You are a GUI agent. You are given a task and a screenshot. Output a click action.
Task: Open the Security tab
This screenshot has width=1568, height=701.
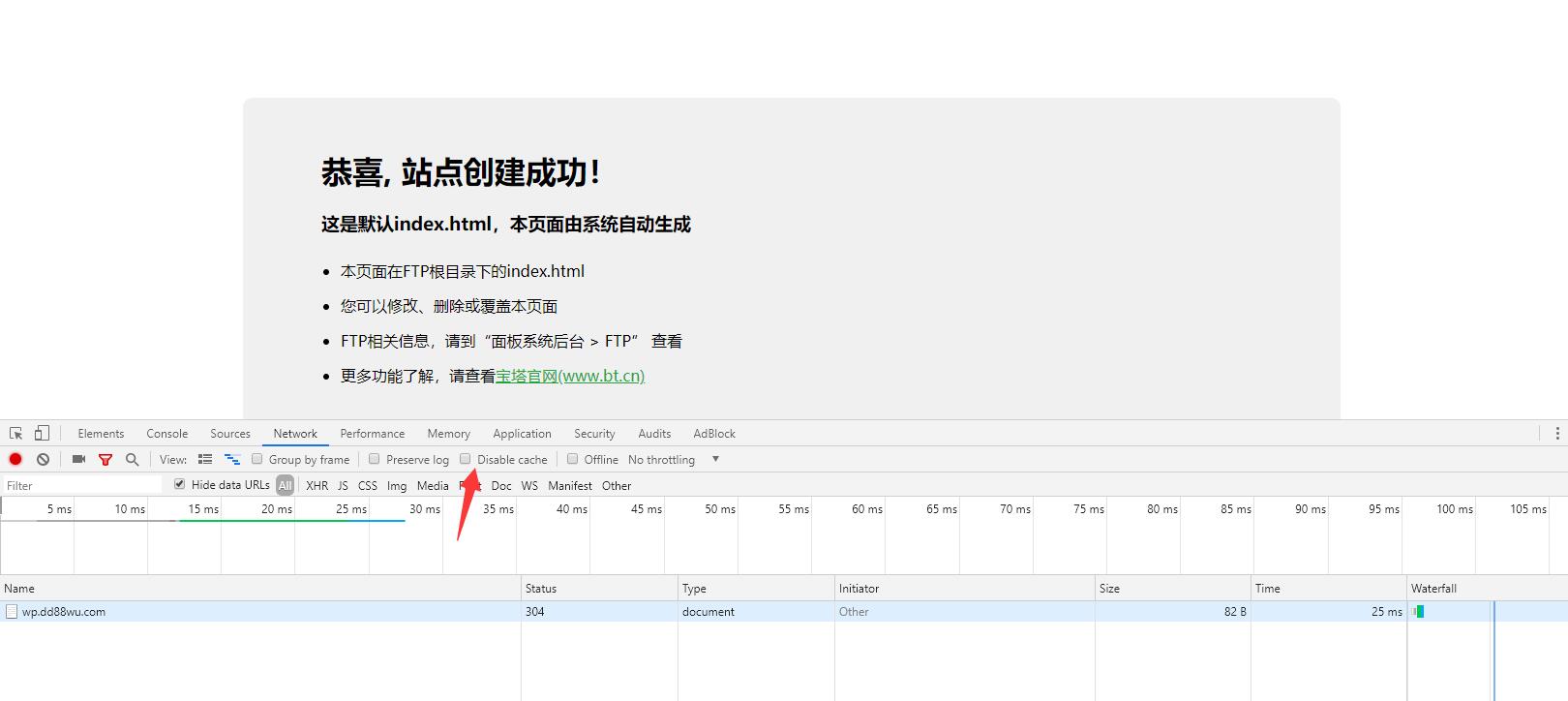coord(594,434)
